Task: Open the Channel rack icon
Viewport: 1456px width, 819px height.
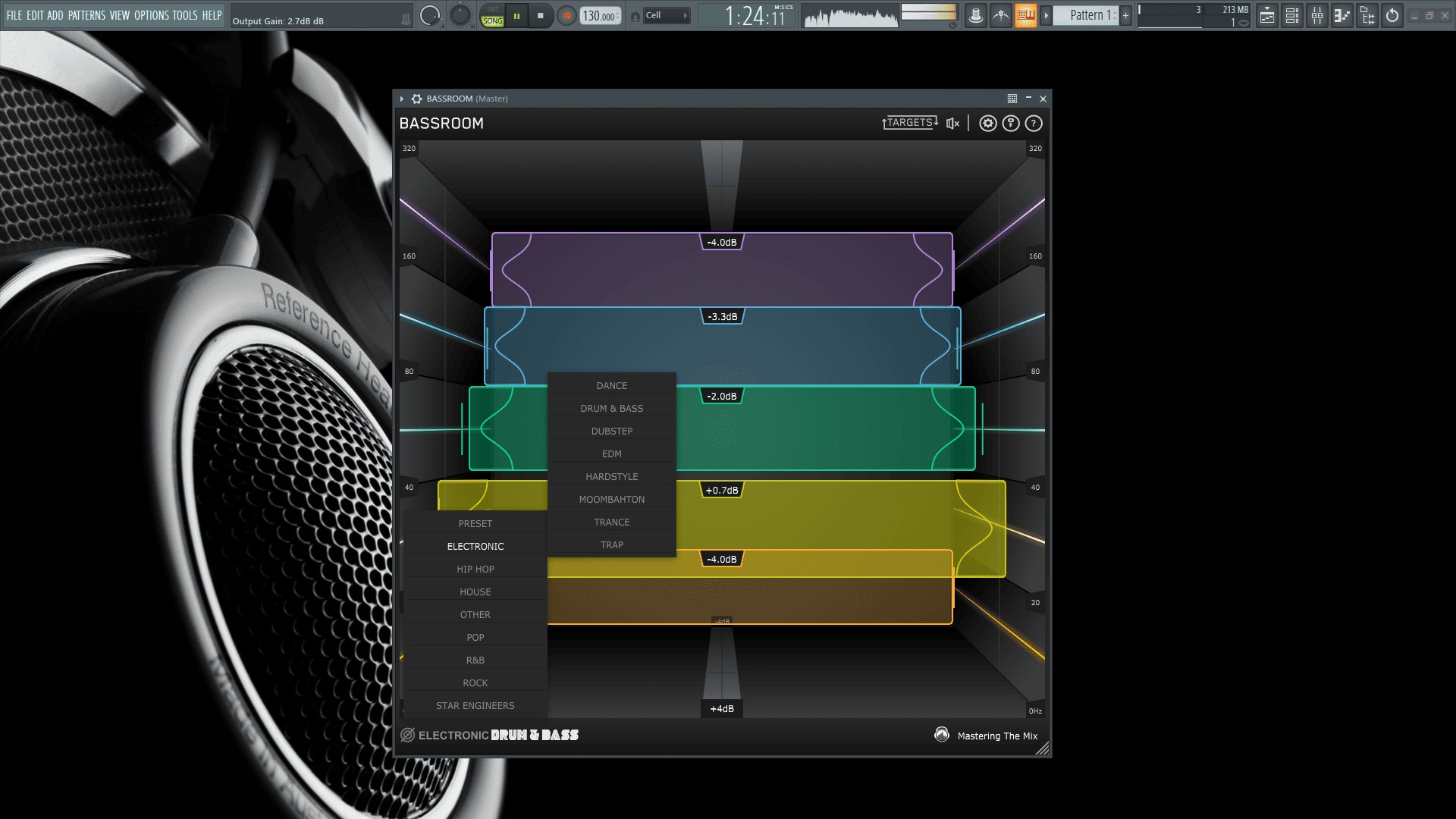Action: click(1292, 15)
